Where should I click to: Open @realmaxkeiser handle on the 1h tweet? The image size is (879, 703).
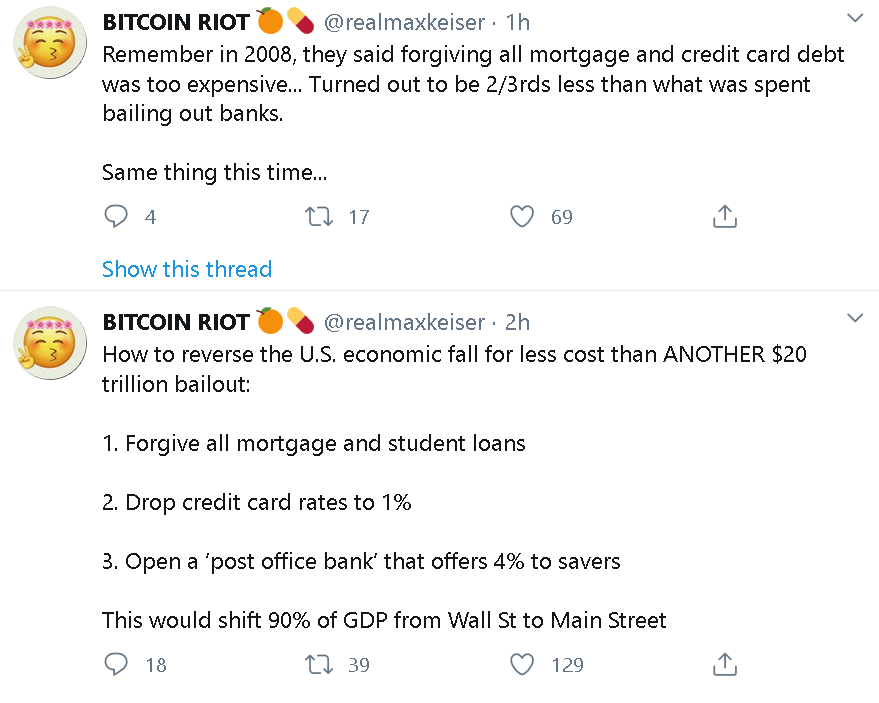404,22
